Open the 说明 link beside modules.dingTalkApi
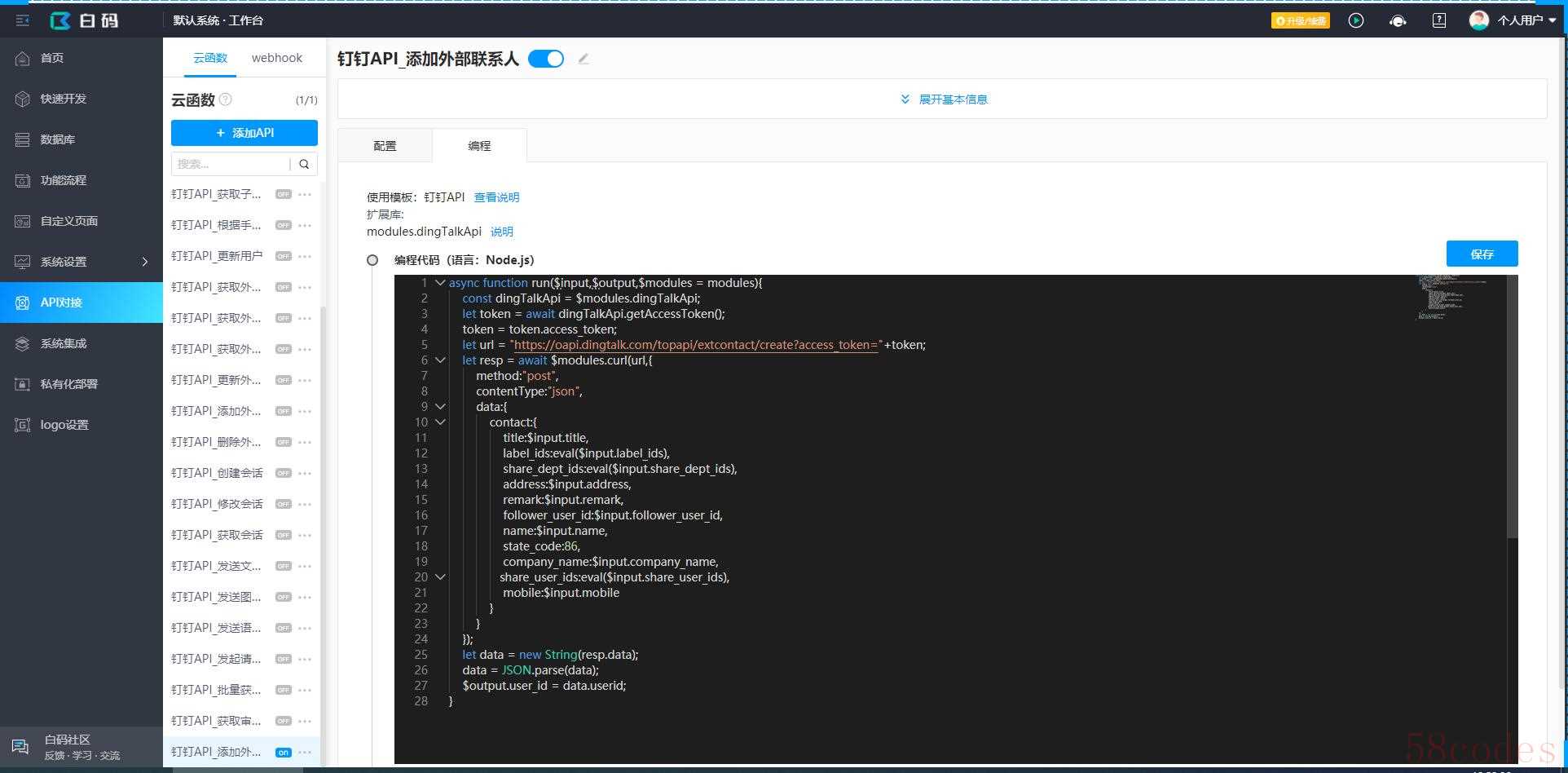Image resolution: width=1568 pixels, height=773 pixels. 502,232
